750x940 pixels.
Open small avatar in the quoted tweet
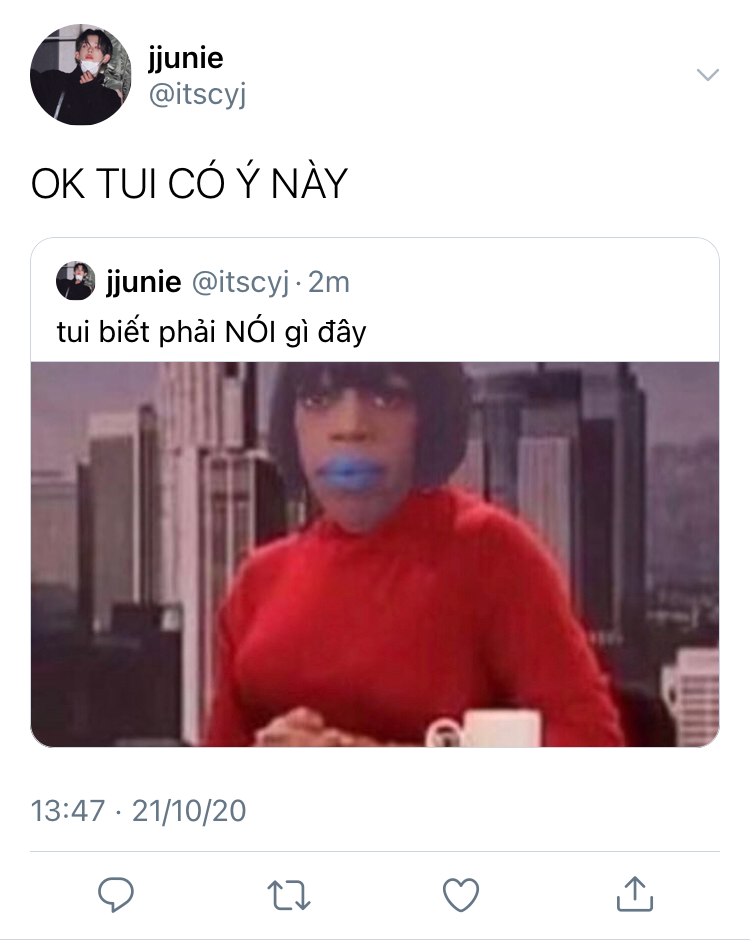pos(76,281)
